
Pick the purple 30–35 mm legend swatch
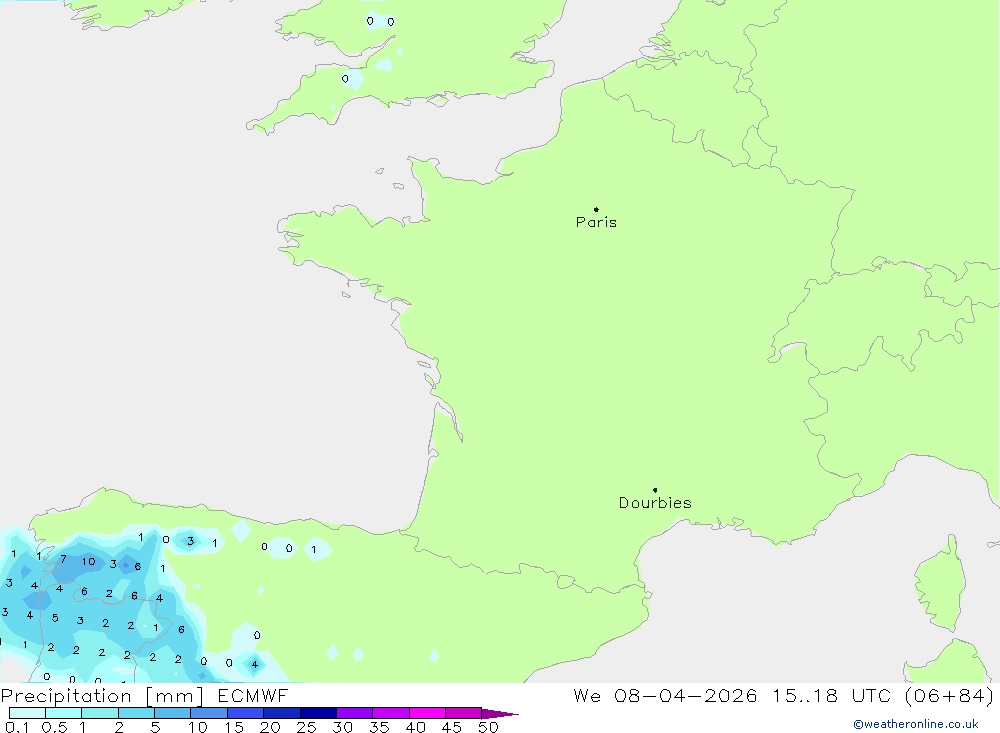pyautogui.click(x=355, y=713)
